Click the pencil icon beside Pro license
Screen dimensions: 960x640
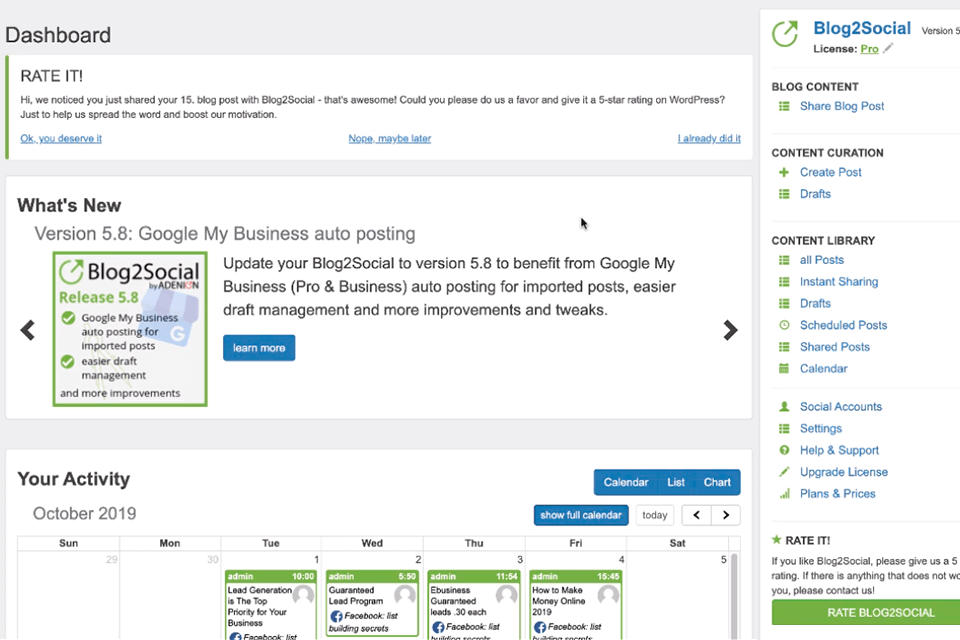[888, 48]
